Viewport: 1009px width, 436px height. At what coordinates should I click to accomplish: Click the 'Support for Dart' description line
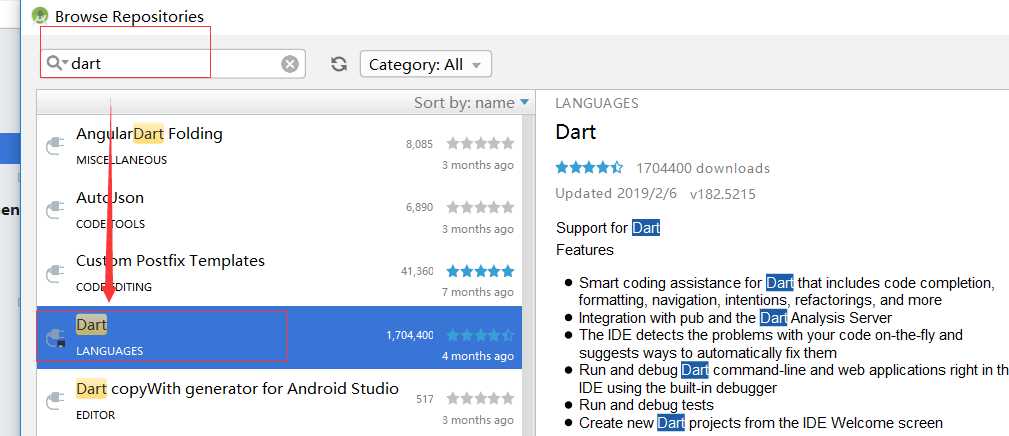click(x=608, y=228)
